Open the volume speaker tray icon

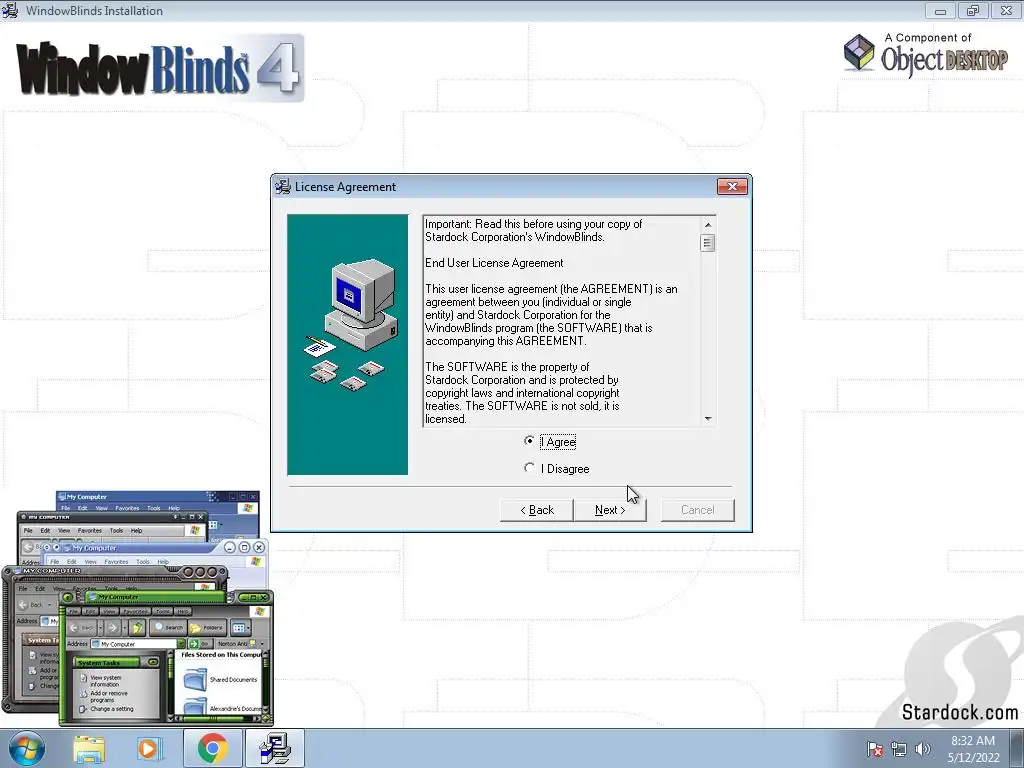[x=922, y=749]
